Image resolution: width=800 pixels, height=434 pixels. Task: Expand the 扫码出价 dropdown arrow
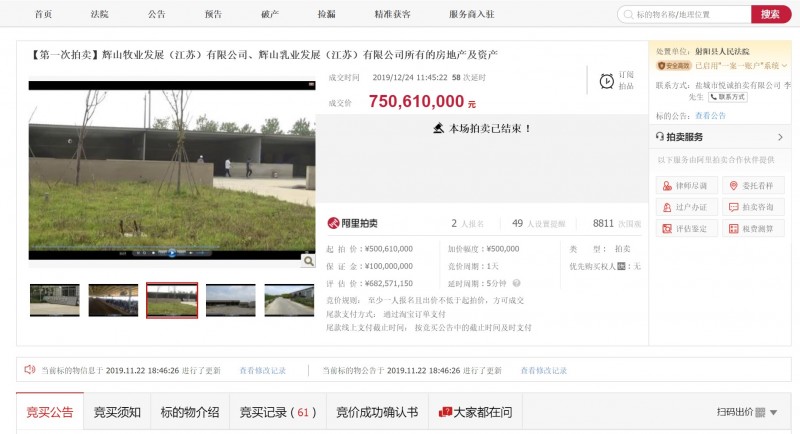click(773, 412)
